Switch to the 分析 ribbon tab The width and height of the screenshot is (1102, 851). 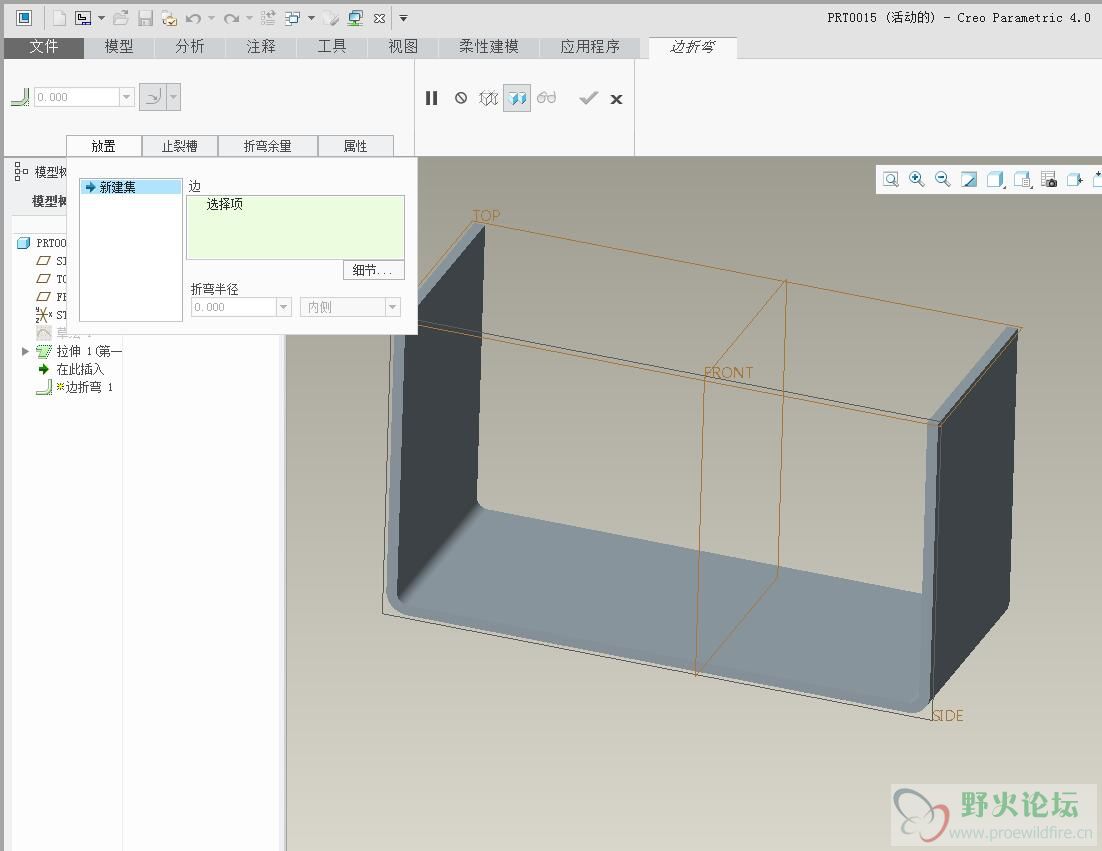coord(190,47)
